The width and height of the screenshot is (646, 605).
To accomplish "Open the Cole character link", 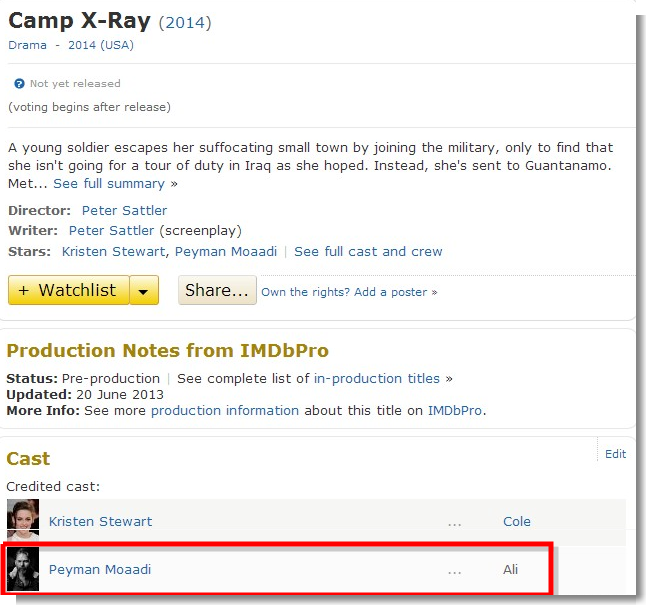I will 517,521.
